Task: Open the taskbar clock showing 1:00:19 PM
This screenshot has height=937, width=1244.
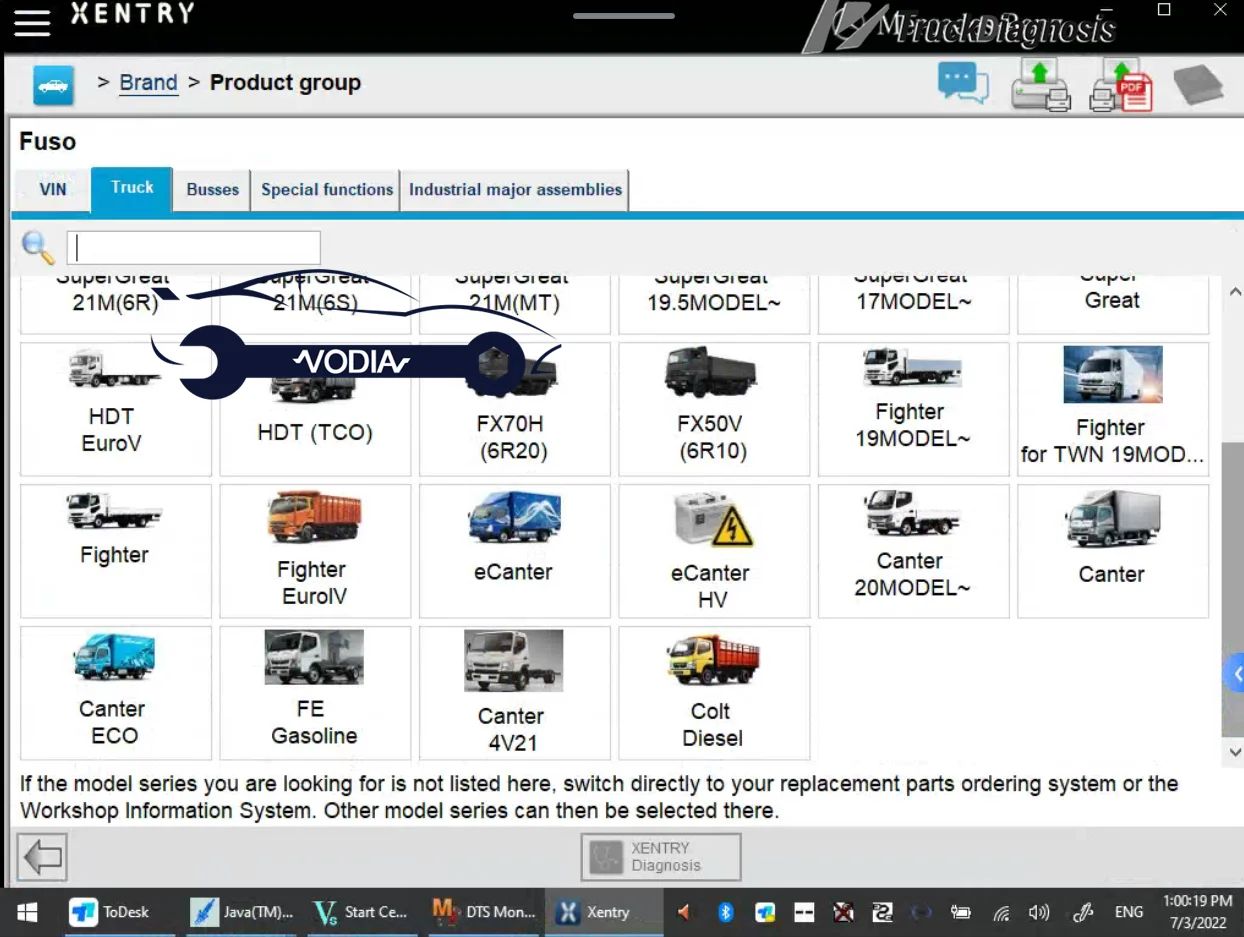Action: [x=1198, y=912]
